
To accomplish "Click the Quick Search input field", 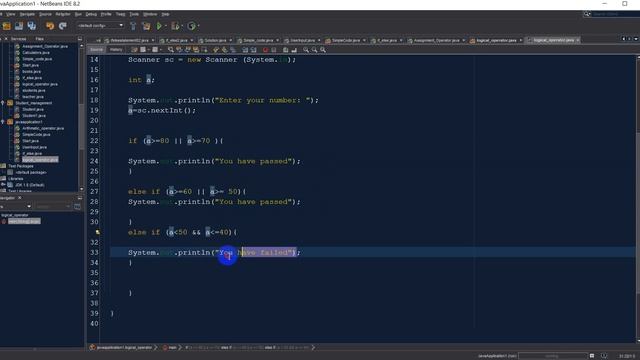I will tap(615, 14).
